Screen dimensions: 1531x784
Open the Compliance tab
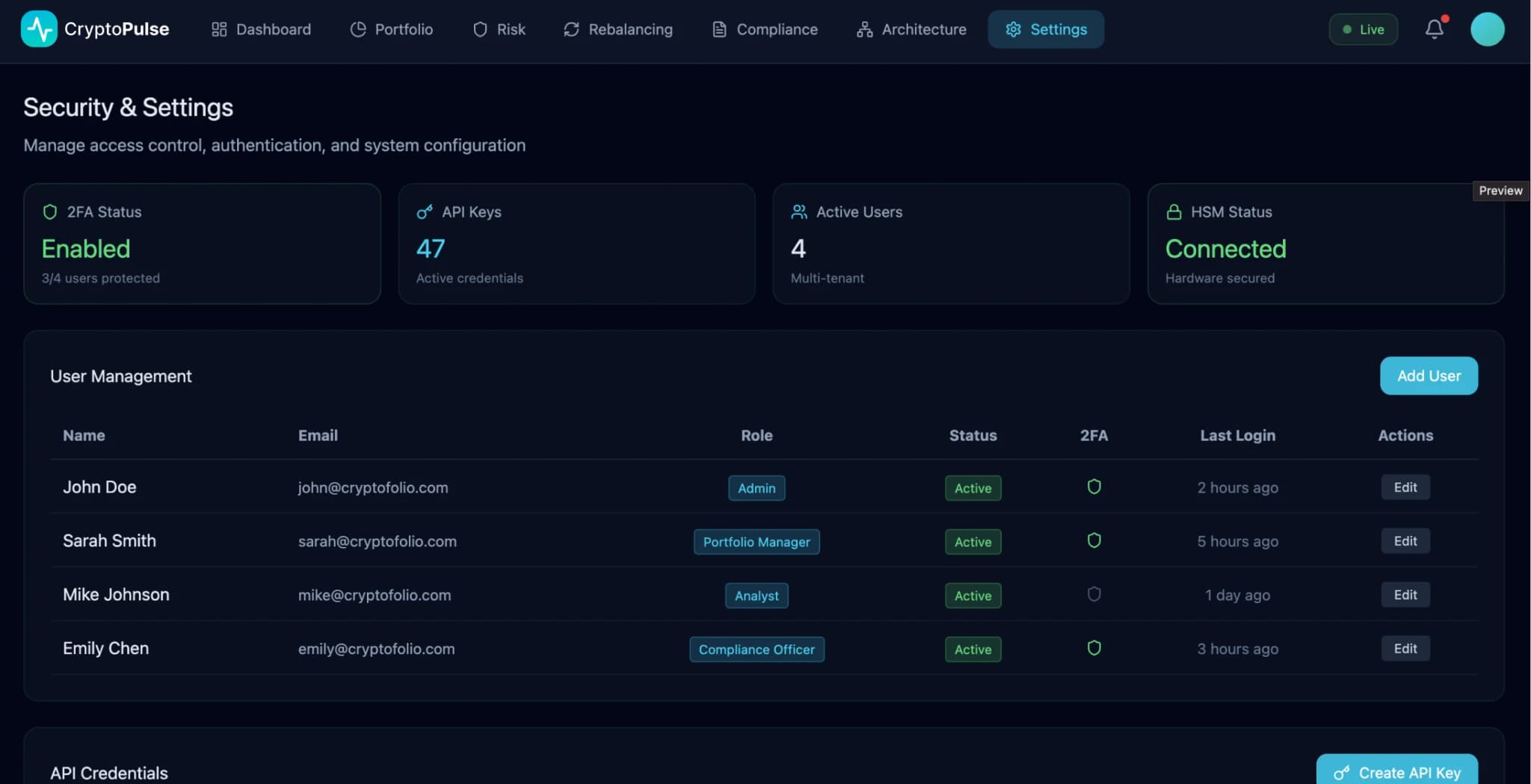click(764, 29)
